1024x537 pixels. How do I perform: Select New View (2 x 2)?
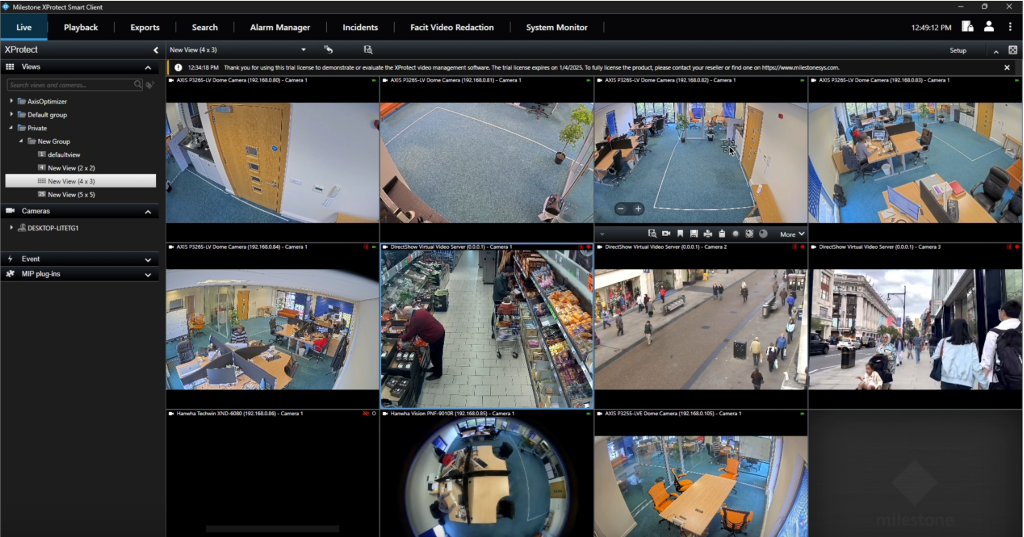click(x=71, y=168)
